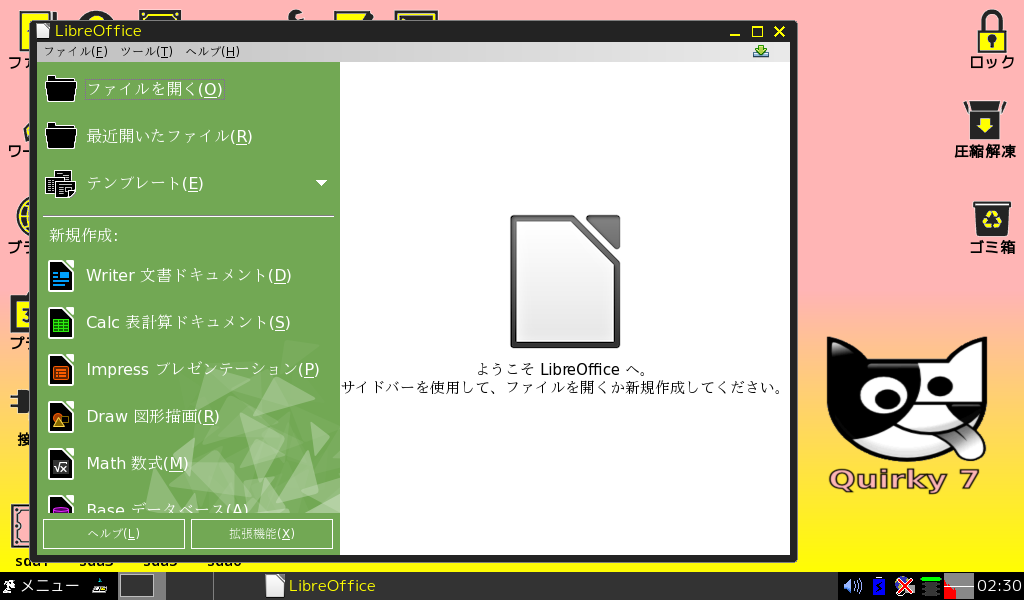Click the LibreOffice title bar document icon

43,31
